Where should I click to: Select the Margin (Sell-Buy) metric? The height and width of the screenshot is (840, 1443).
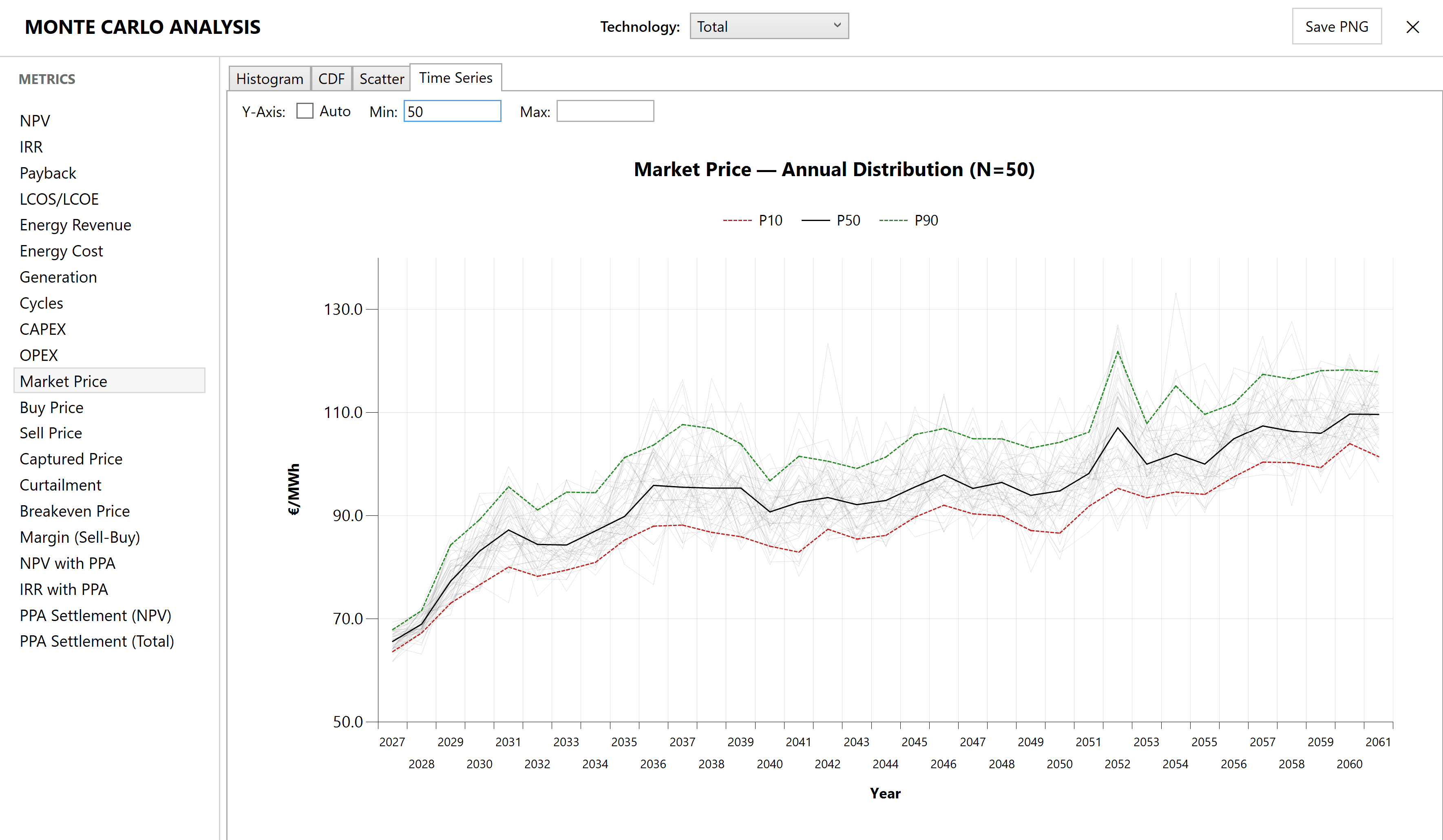coord(80,537)
